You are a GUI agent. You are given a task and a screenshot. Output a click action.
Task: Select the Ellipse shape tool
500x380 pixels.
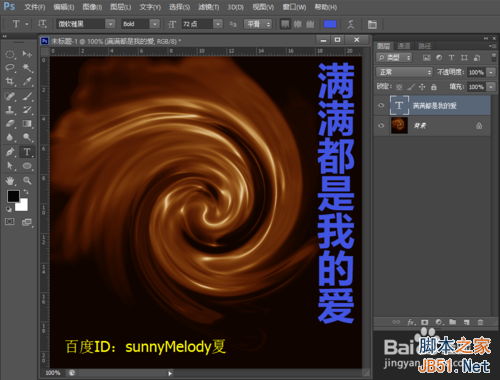[27, 166]
